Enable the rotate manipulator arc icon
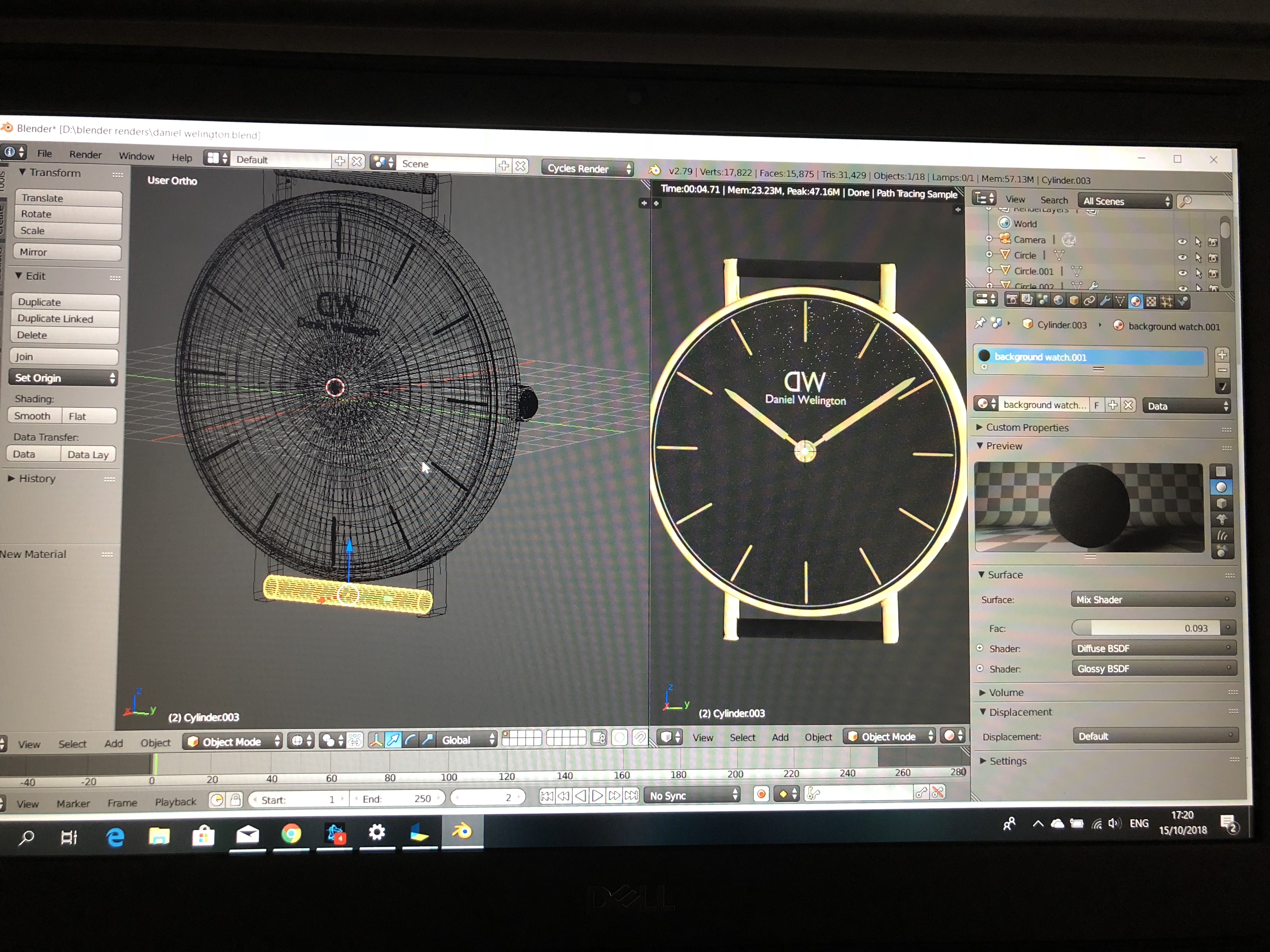Screen dimensions: 1270x952 pyautogui.click(x=410, y=740)
